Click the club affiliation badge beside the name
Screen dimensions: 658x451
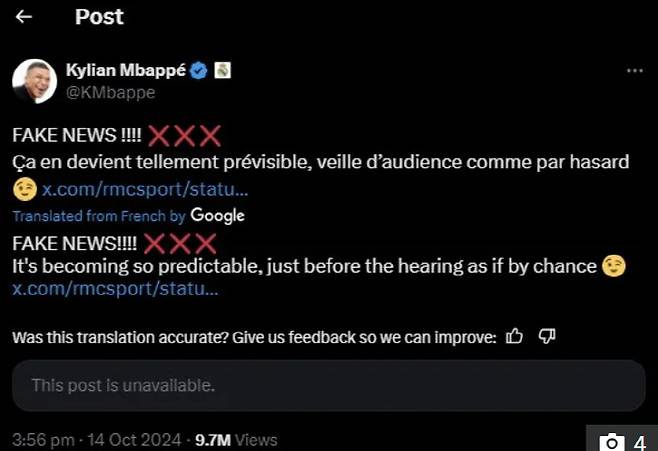click(x=224, y=71)
